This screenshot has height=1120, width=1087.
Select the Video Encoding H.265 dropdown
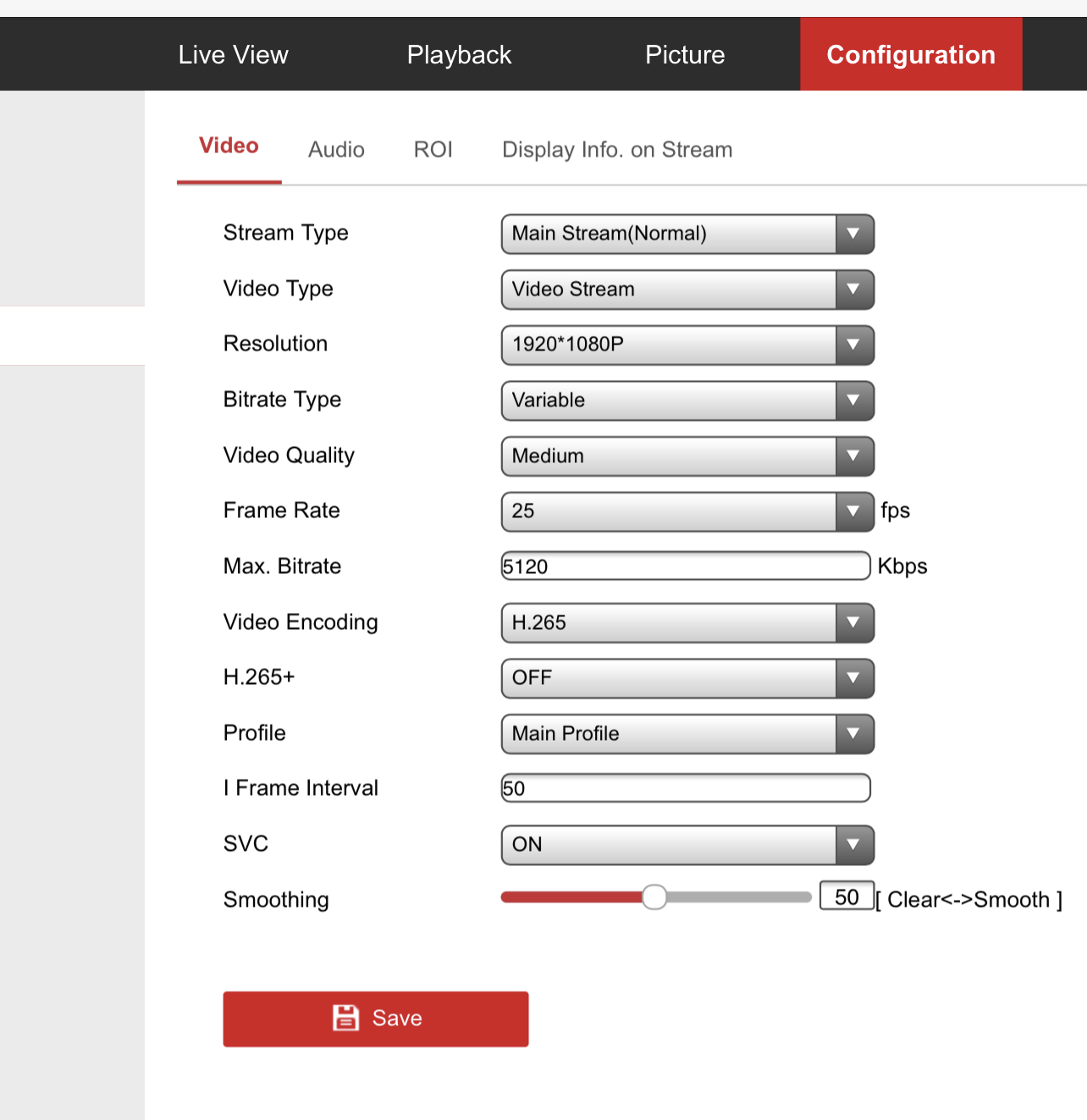click(x=687, y=623)
